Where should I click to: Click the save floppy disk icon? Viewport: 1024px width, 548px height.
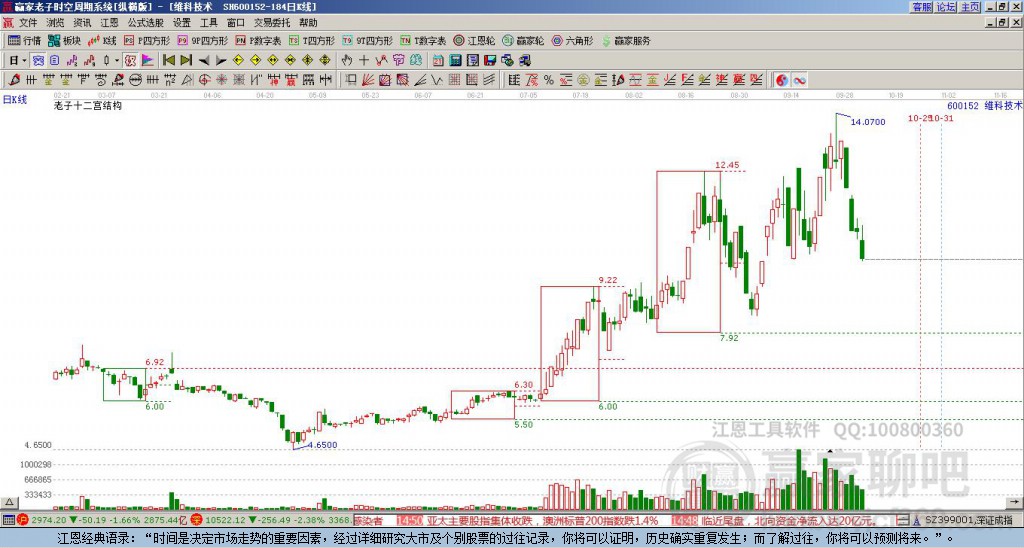[x=490, y=61]
